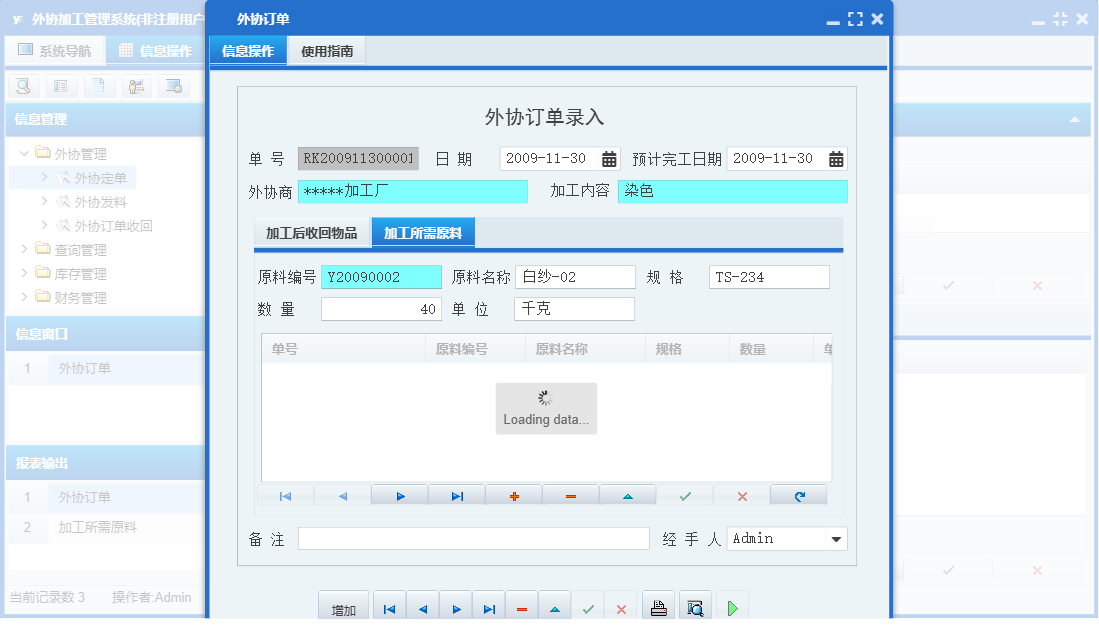Click the add record plus icon in raw materials grid
The height and width of the screenshot is (635, 1099).
click(x=513, y=495)
